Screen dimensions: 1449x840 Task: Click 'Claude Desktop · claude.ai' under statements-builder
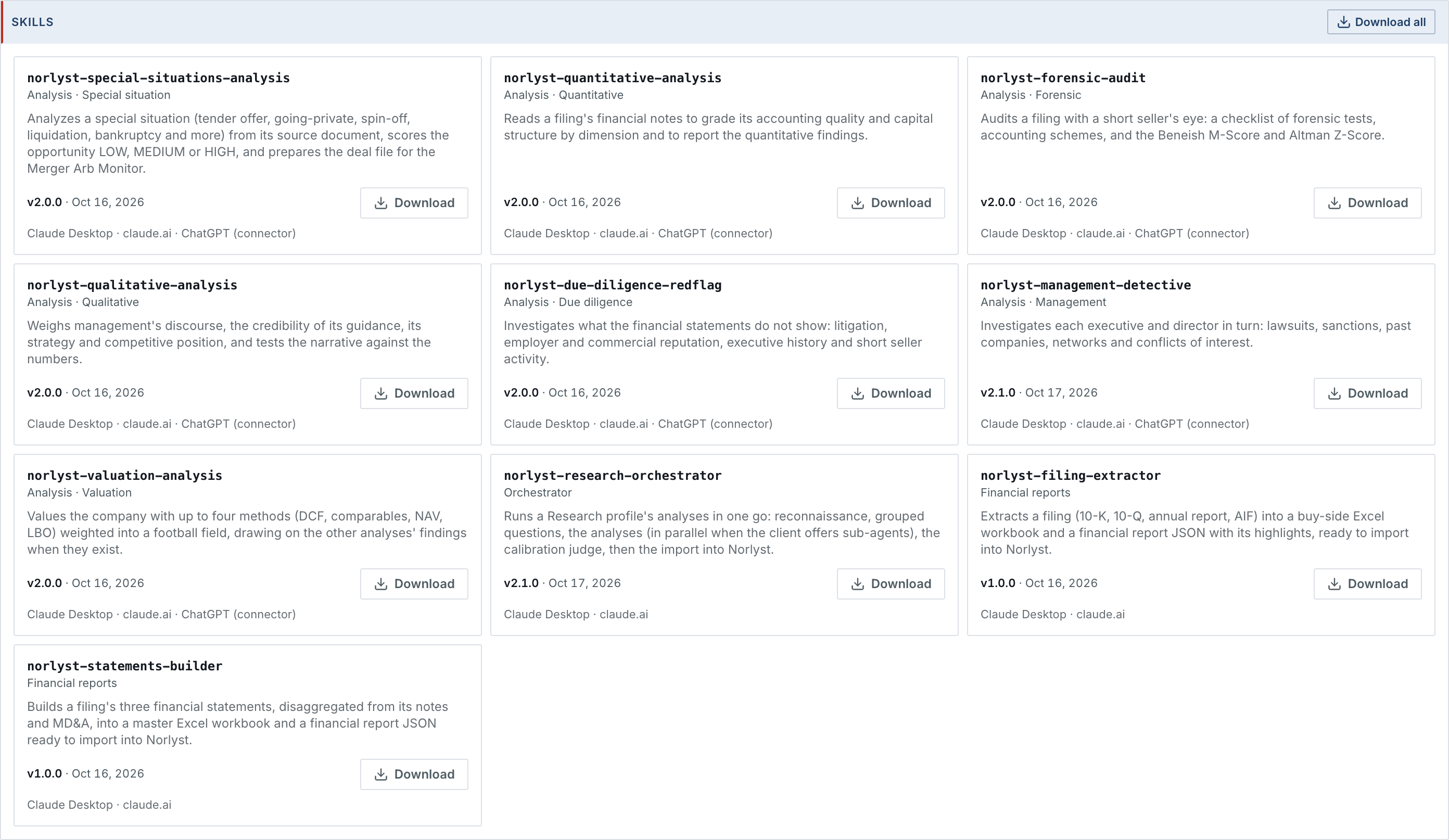pyautogui.click(x=99, y=805)
